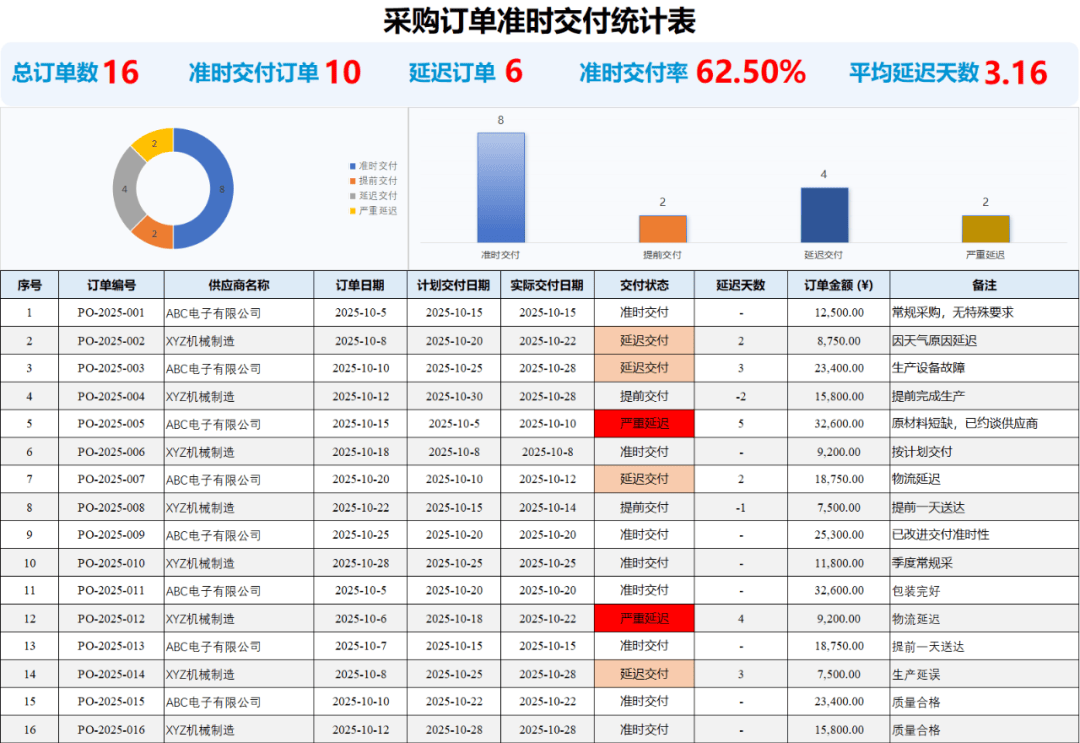Click the blue 准时交付 legend swatch
The height and width of the screenshot is (743, 1080).
(x=352, y=165)
